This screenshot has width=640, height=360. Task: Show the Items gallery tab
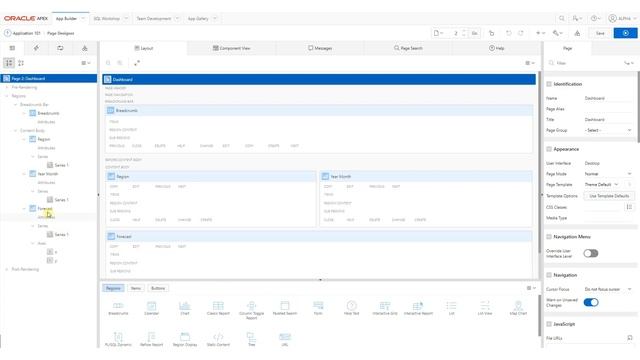[x=136, y=288]
